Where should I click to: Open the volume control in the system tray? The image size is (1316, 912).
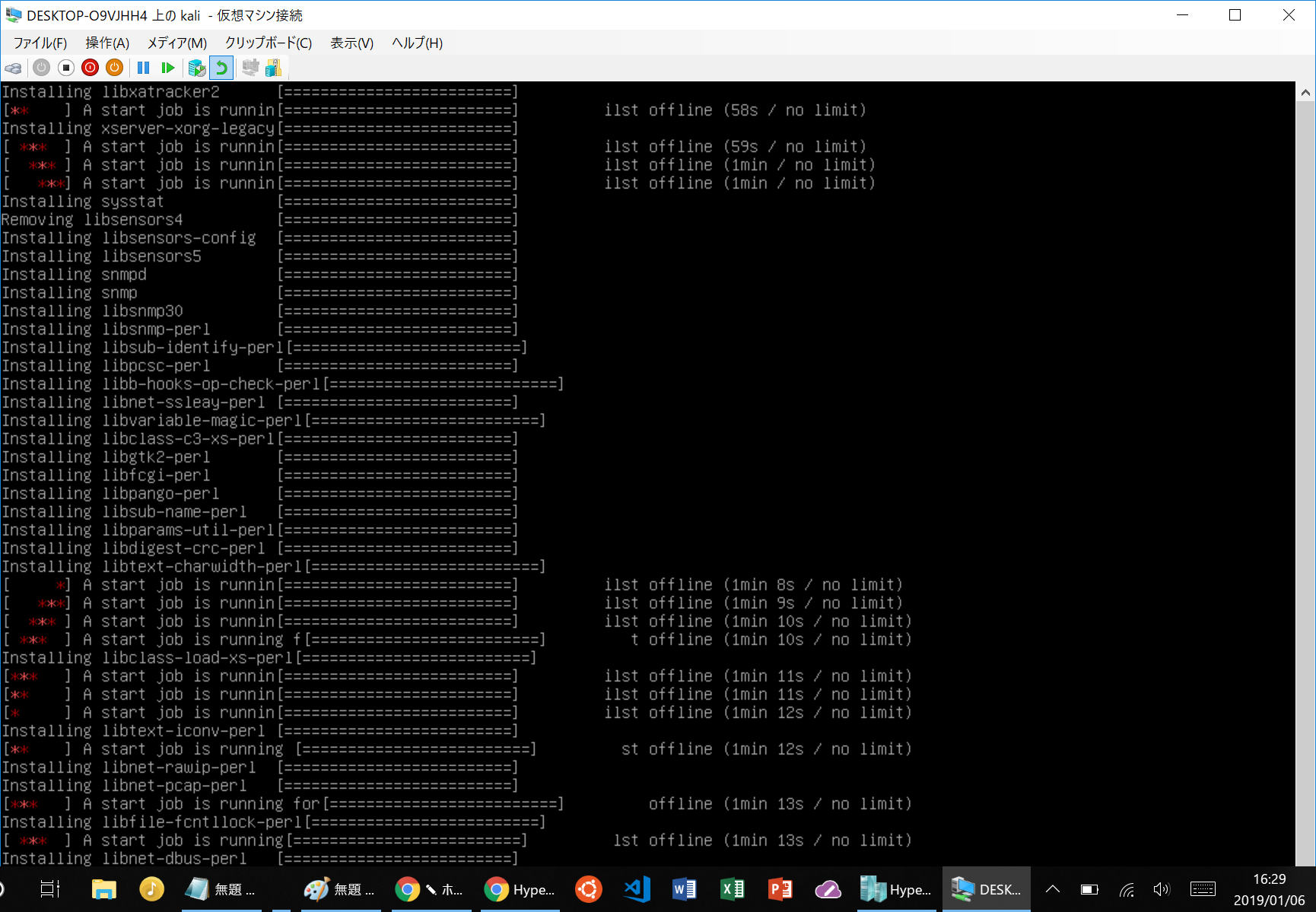click(1162, 889)
